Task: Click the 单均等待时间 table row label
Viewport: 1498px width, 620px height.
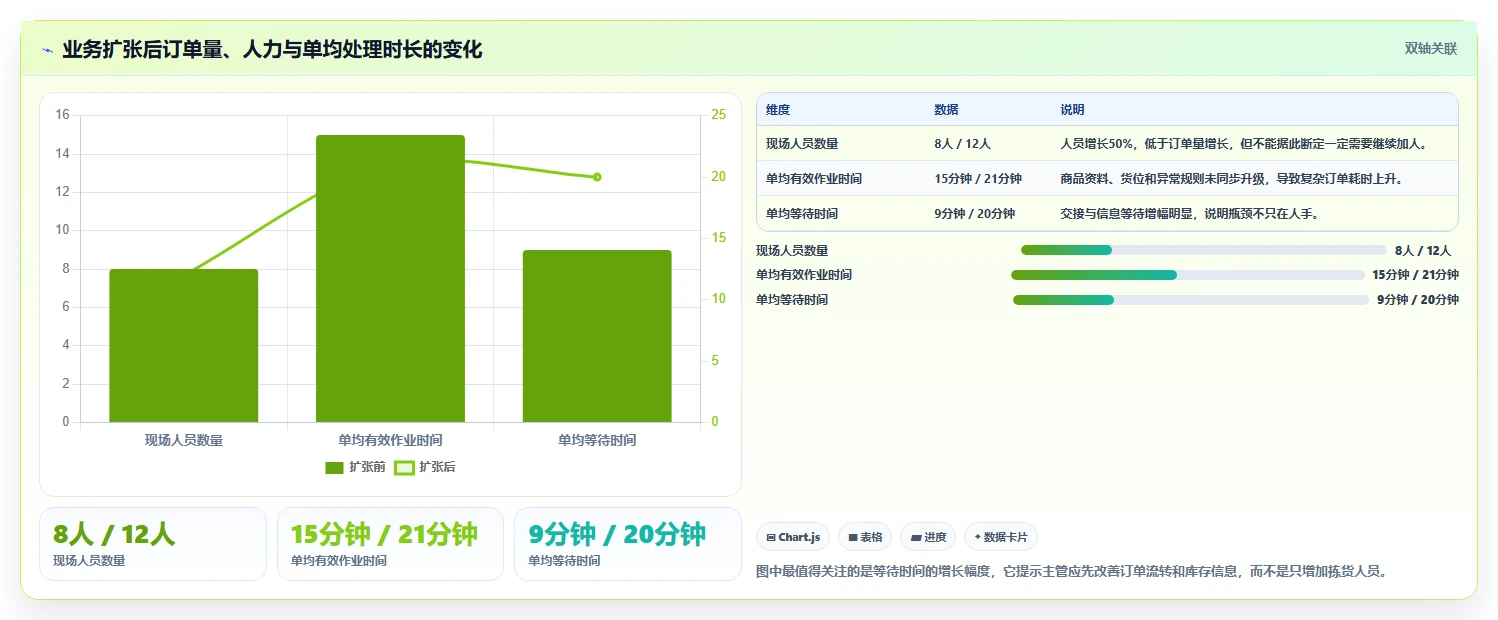Action: point(802,214)
